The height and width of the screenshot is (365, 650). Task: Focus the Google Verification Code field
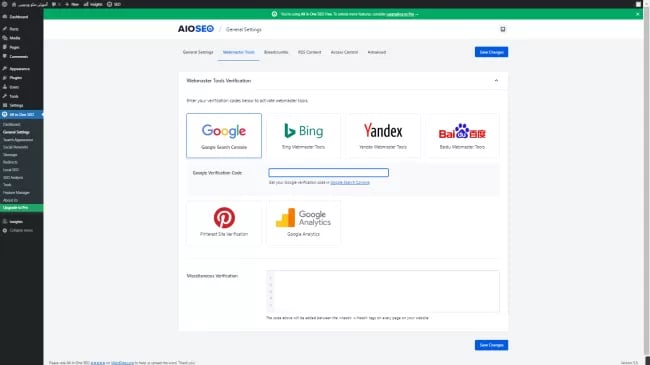coord(328,173)
